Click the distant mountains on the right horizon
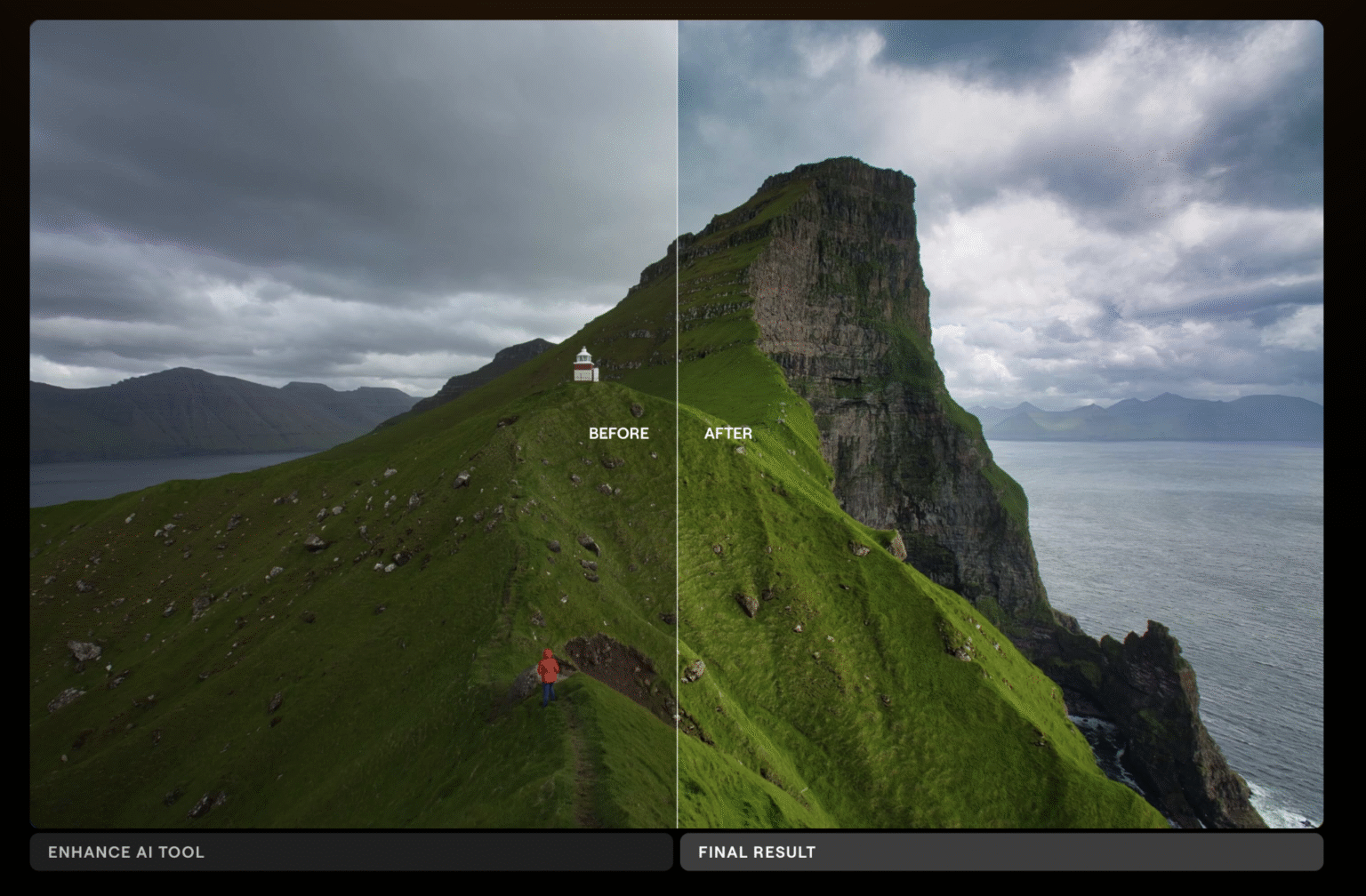This screenshot has height=896, width=1366. tap(1156, 416)
